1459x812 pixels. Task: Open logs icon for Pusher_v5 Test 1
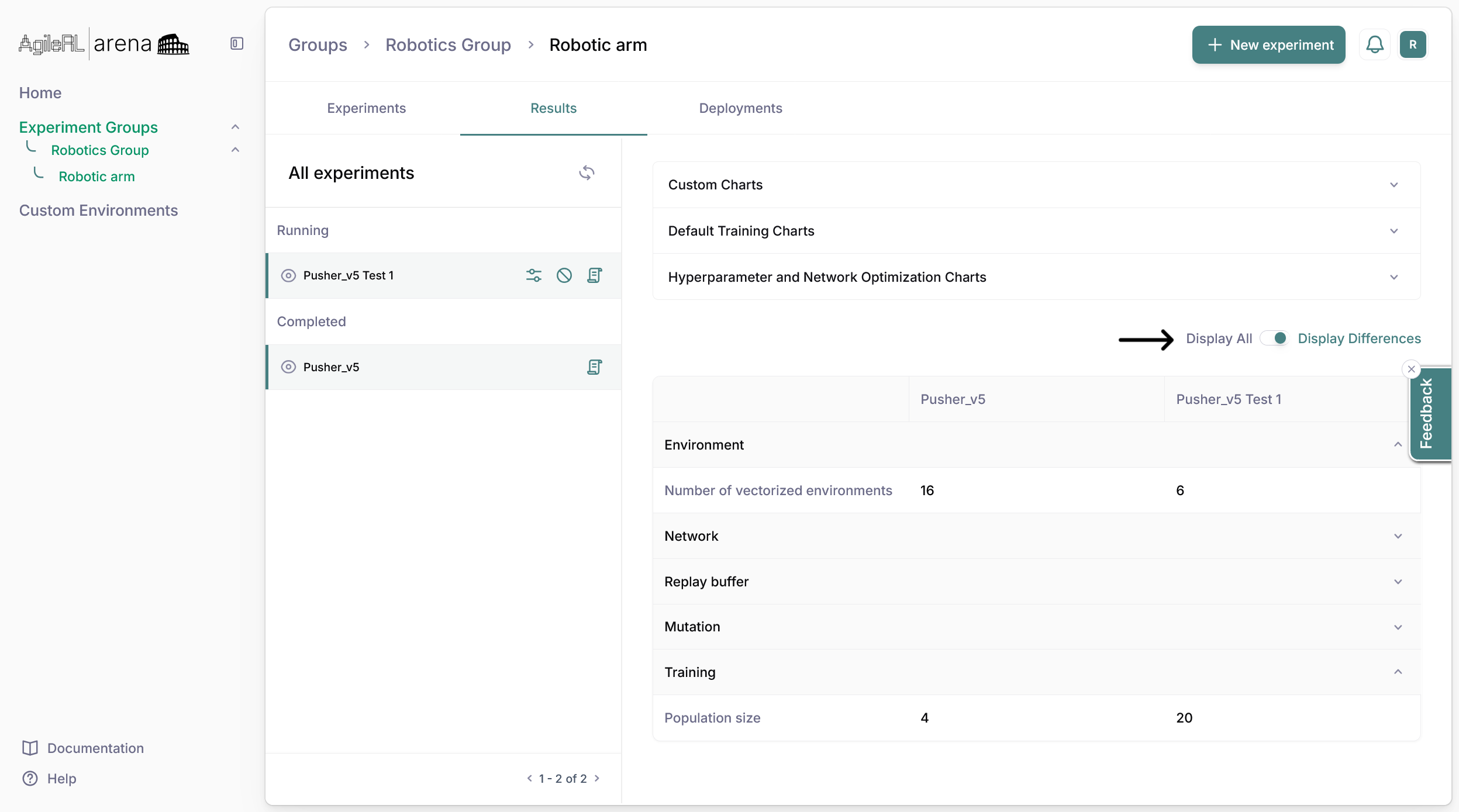[x=594, y=275]
